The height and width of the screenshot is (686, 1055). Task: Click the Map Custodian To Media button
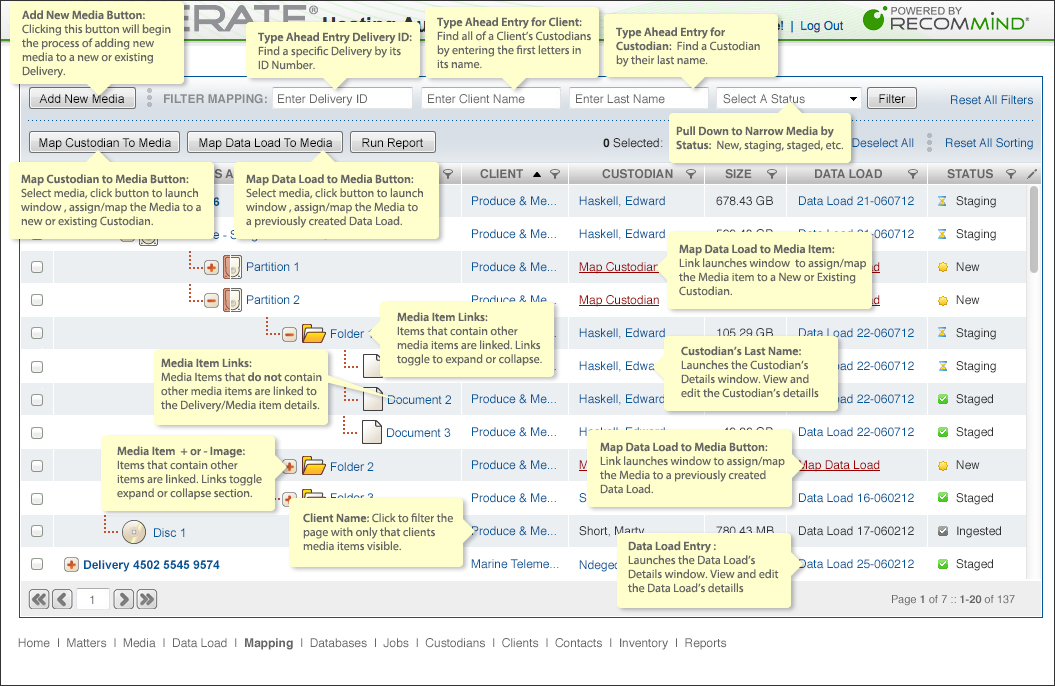point(104,143)
